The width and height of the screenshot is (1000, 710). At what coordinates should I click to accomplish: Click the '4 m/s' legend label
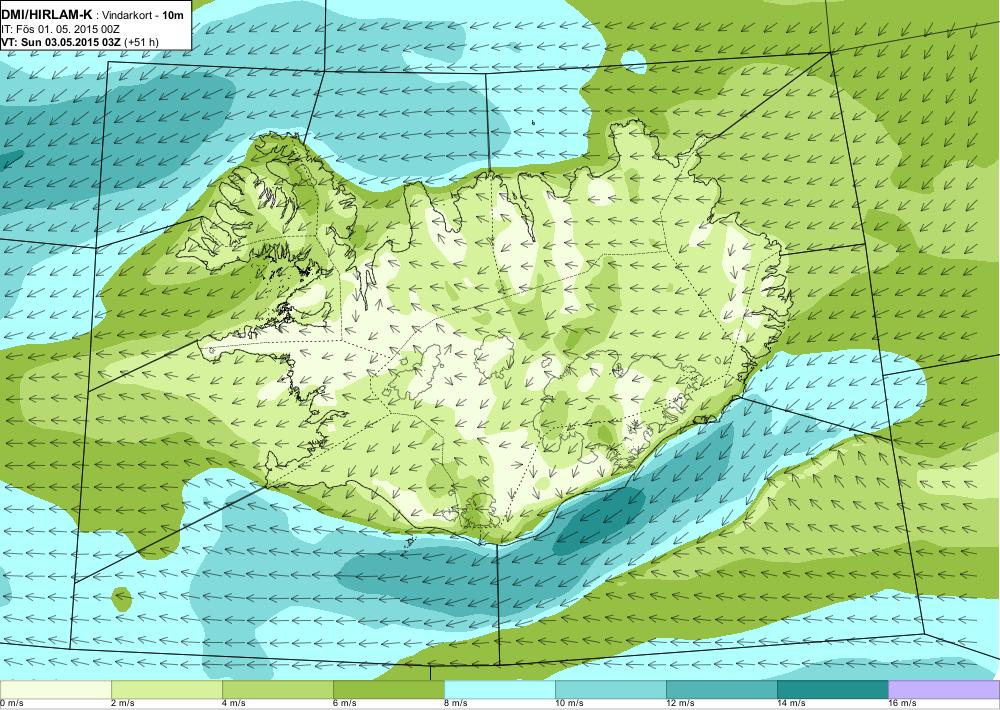(234, 704)
